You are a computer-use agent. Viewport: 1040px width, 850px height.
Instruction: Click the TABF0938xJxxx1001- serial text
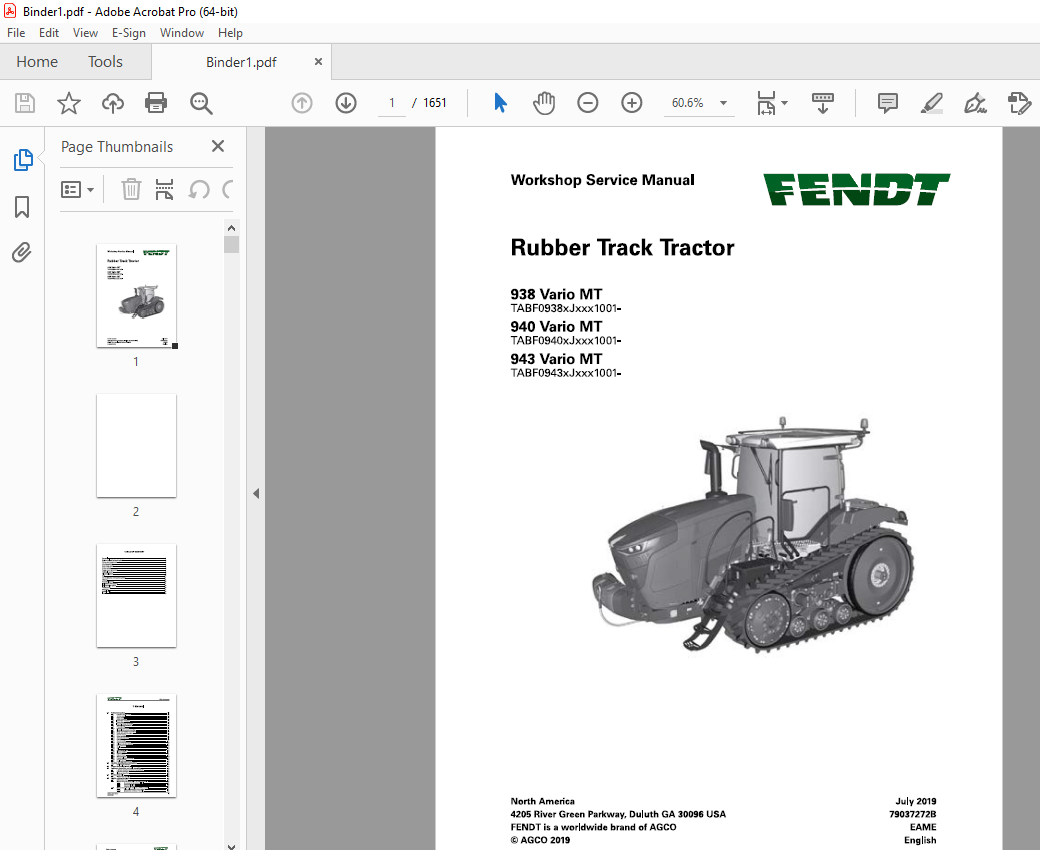coord(566,308)
